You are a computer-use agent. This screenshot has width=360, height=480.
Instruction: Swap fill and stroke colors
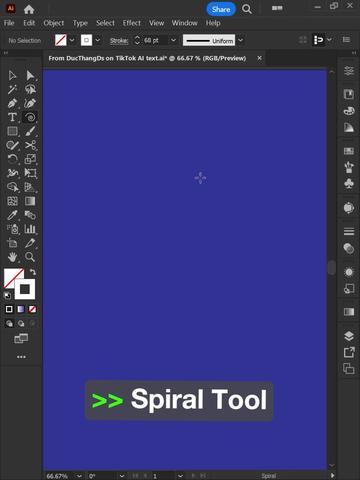(x=32, y=272)
